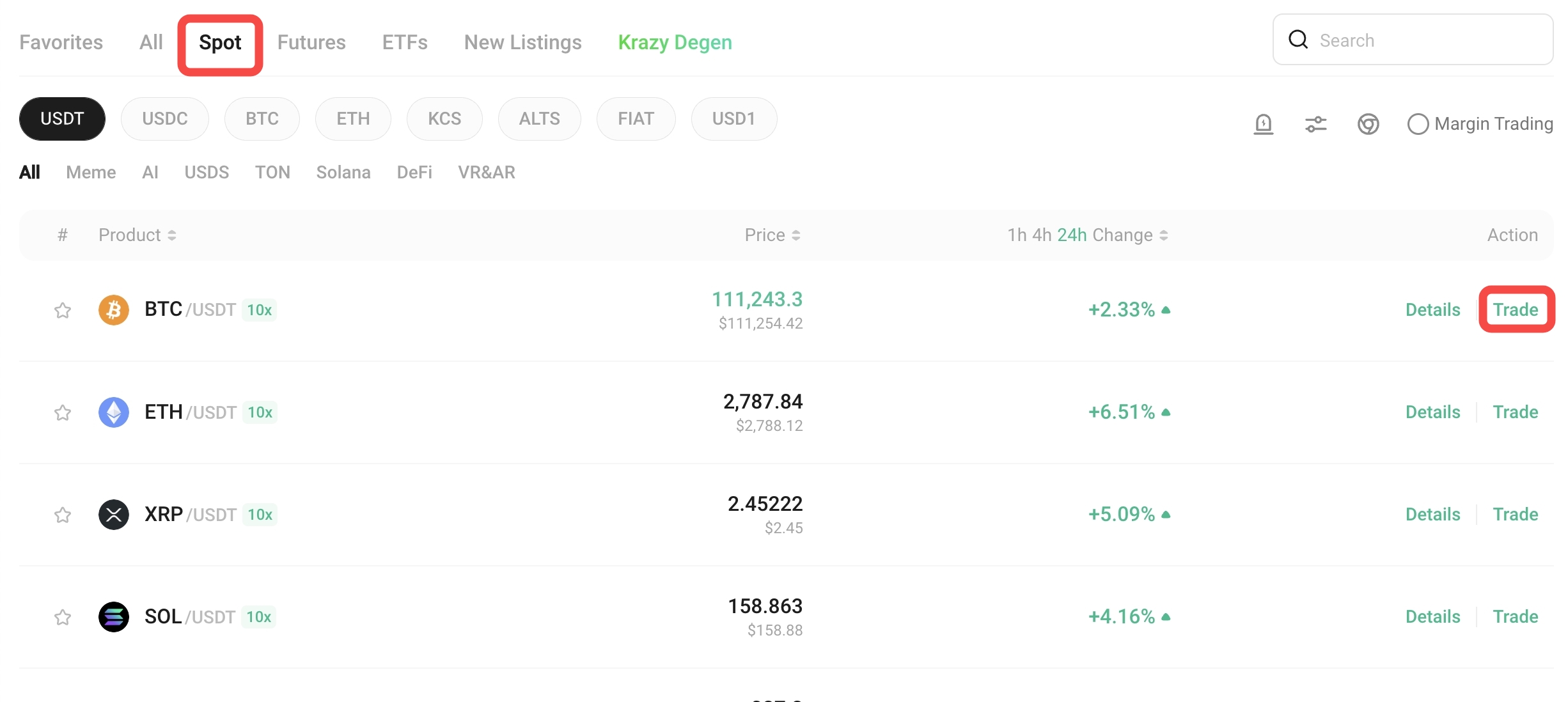Sort the list by Price column
Screen dimensions: 1568x702
click(772, 235)
